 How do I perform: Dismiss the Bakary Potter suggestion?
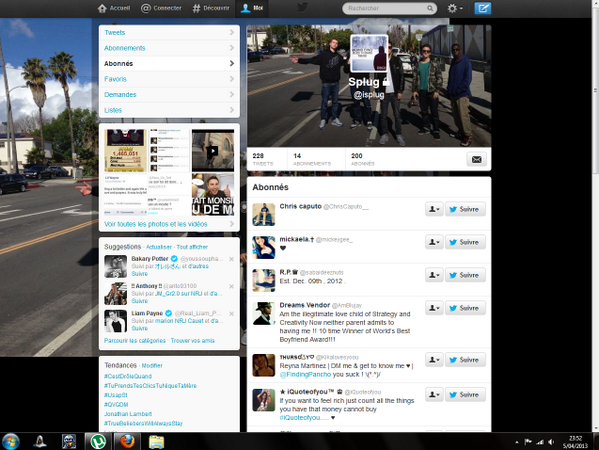point(232,259)
